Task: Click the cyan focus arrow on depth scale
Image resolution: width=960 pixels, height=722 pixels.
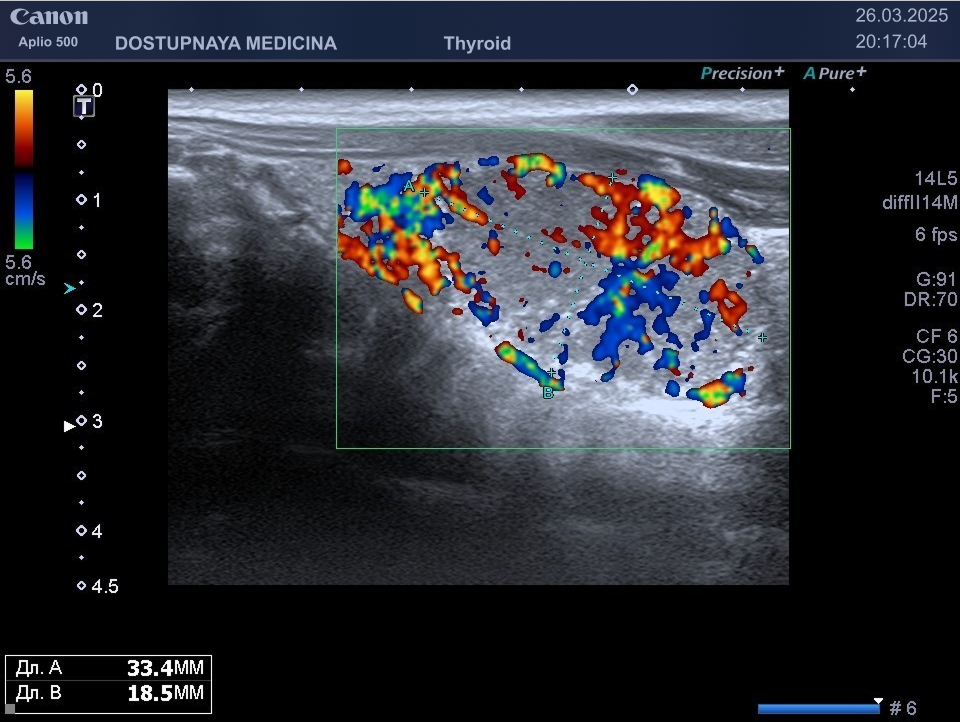Action: [x=69, y=288]
